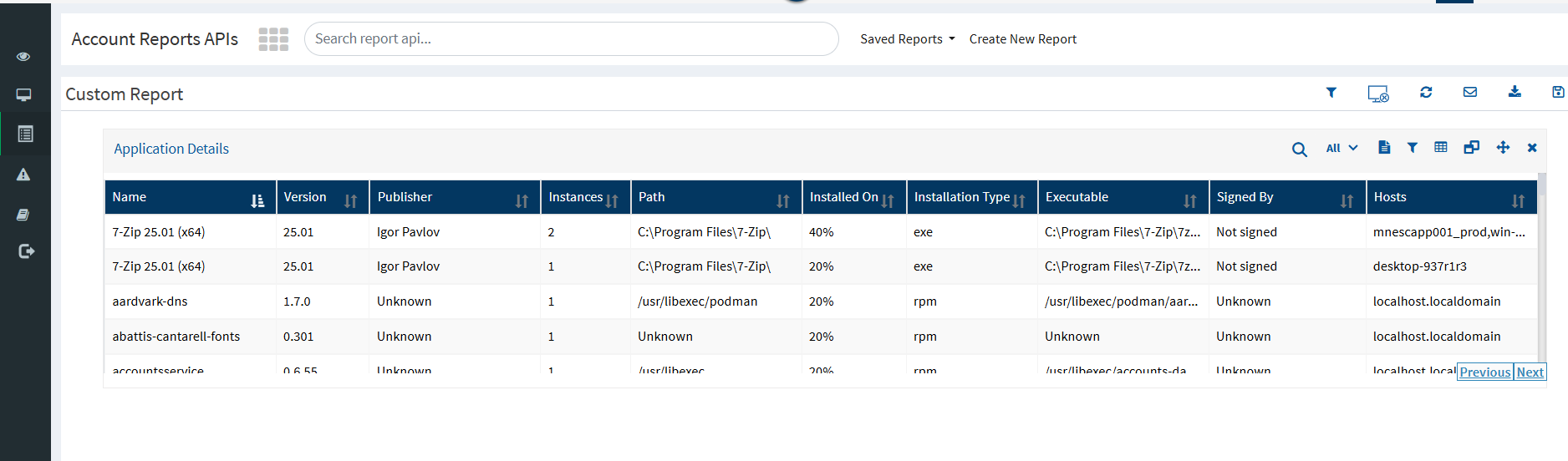Click the Create New Report link
This screenshot has height=461, width=1568.
click(1022, 39)
